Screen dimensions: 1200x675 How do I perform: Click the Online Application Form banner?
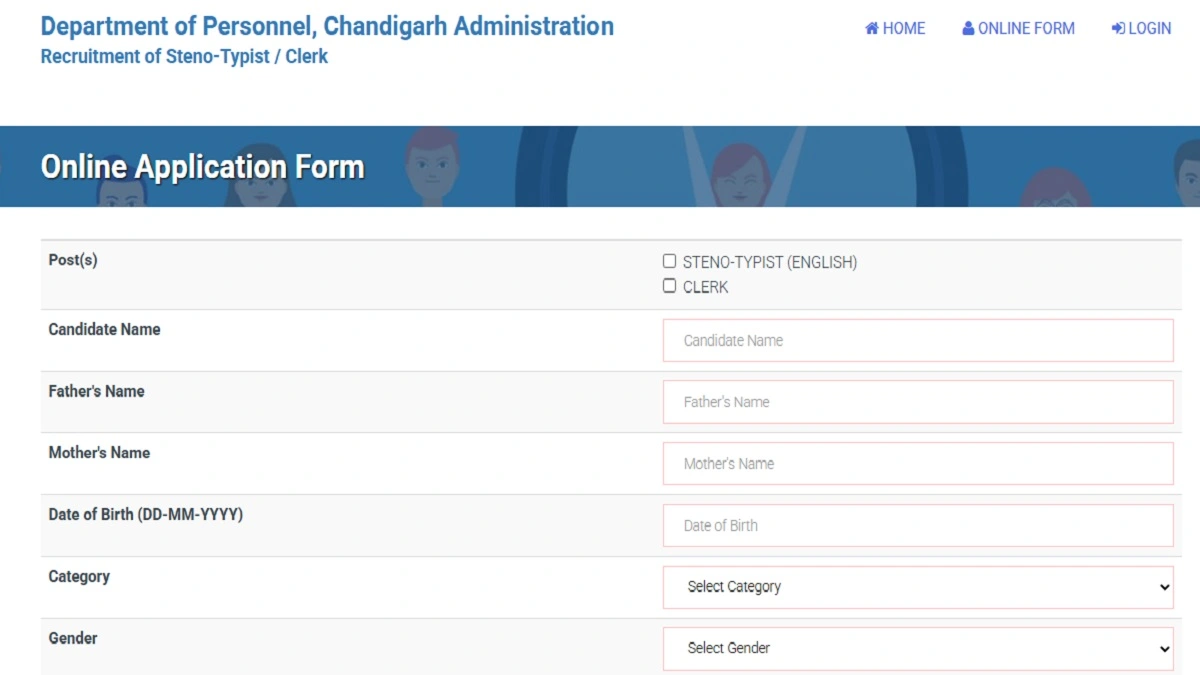[x=202, y=166]
